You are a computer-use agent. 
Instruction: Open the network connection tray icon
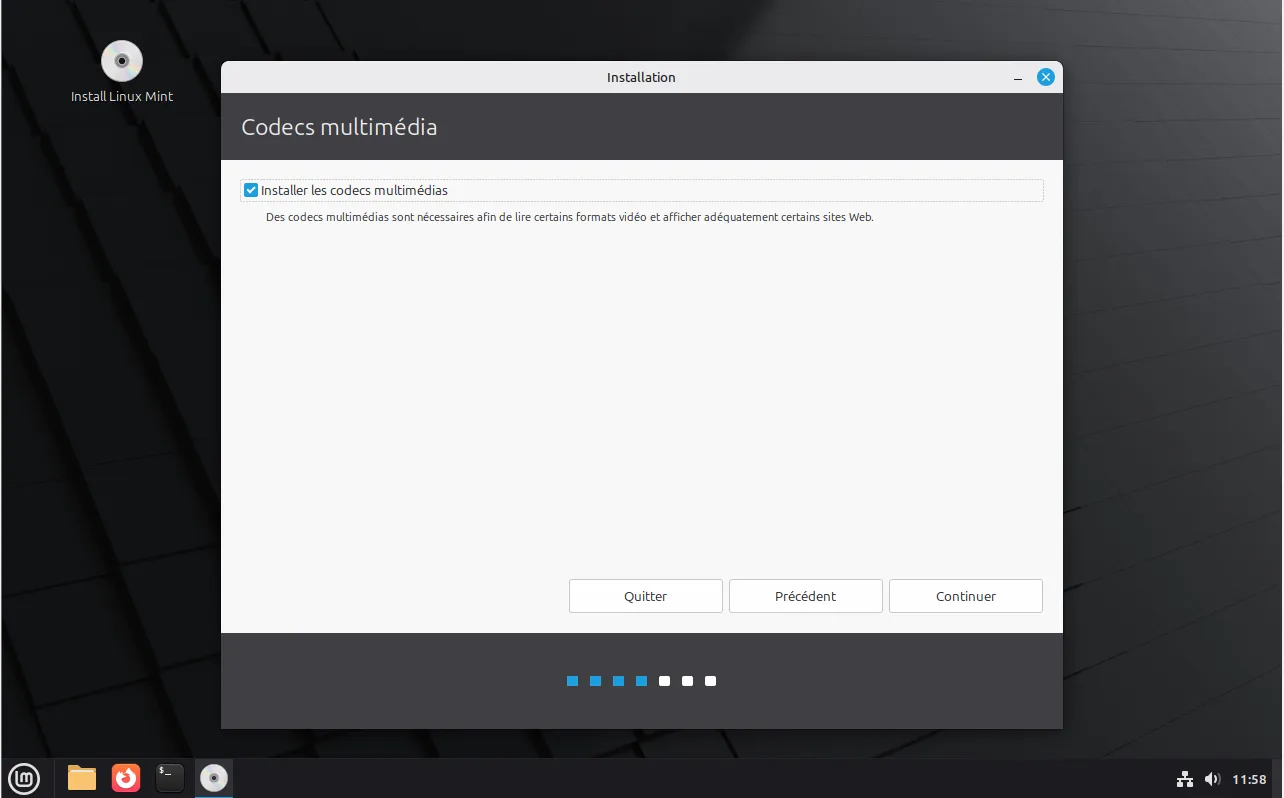click(x=1185, y=779)
